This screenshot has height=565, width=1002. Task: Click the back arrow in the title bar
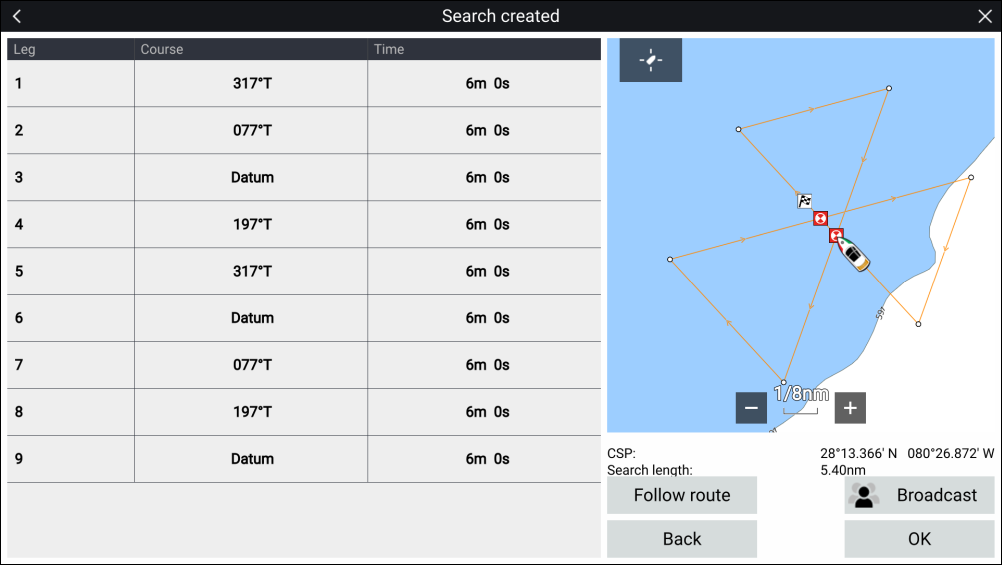pyautogui.click(x=17, y=16)
